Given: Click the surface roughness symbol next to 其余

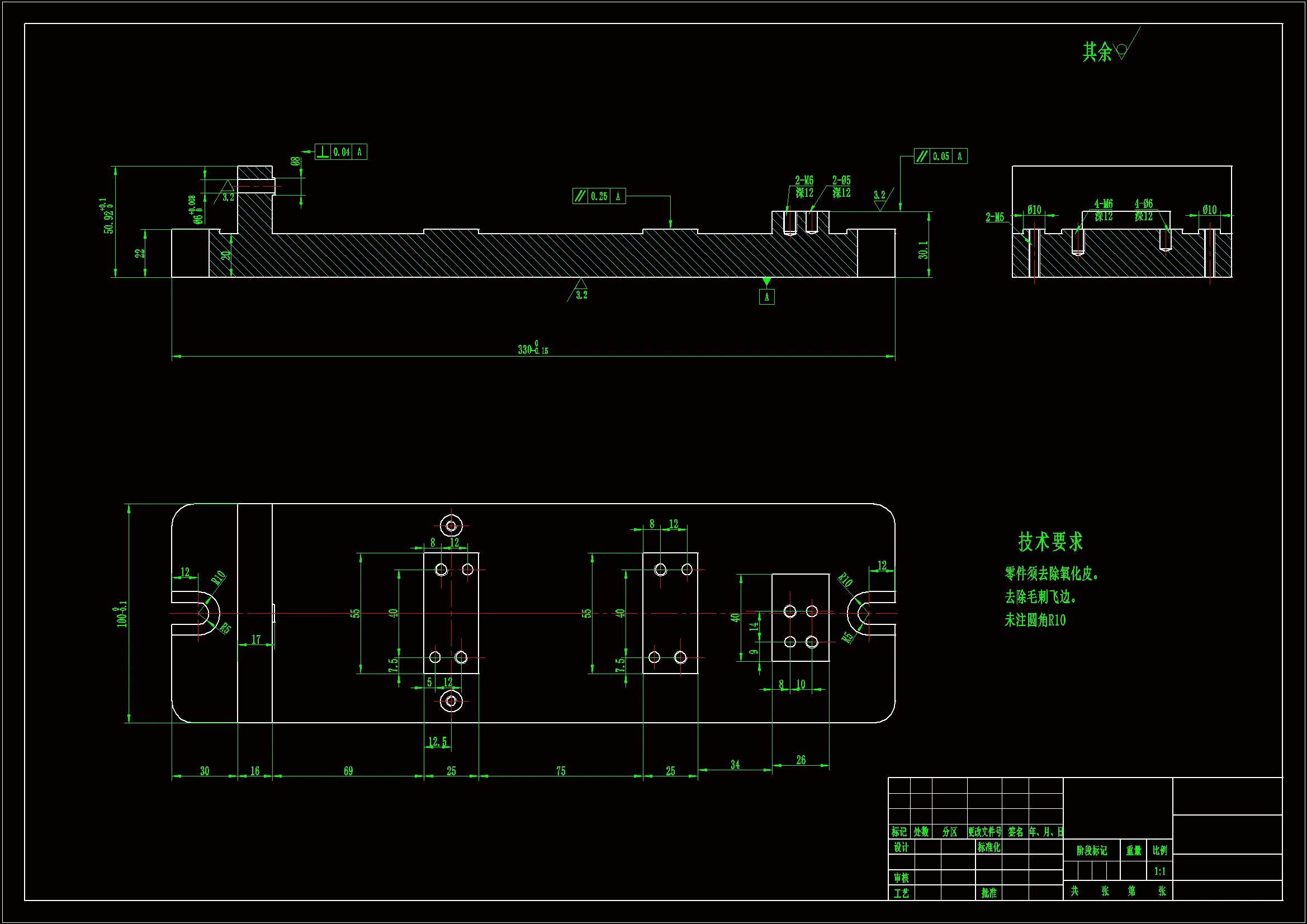Looking at the screenshot, I should (1121, 51).
